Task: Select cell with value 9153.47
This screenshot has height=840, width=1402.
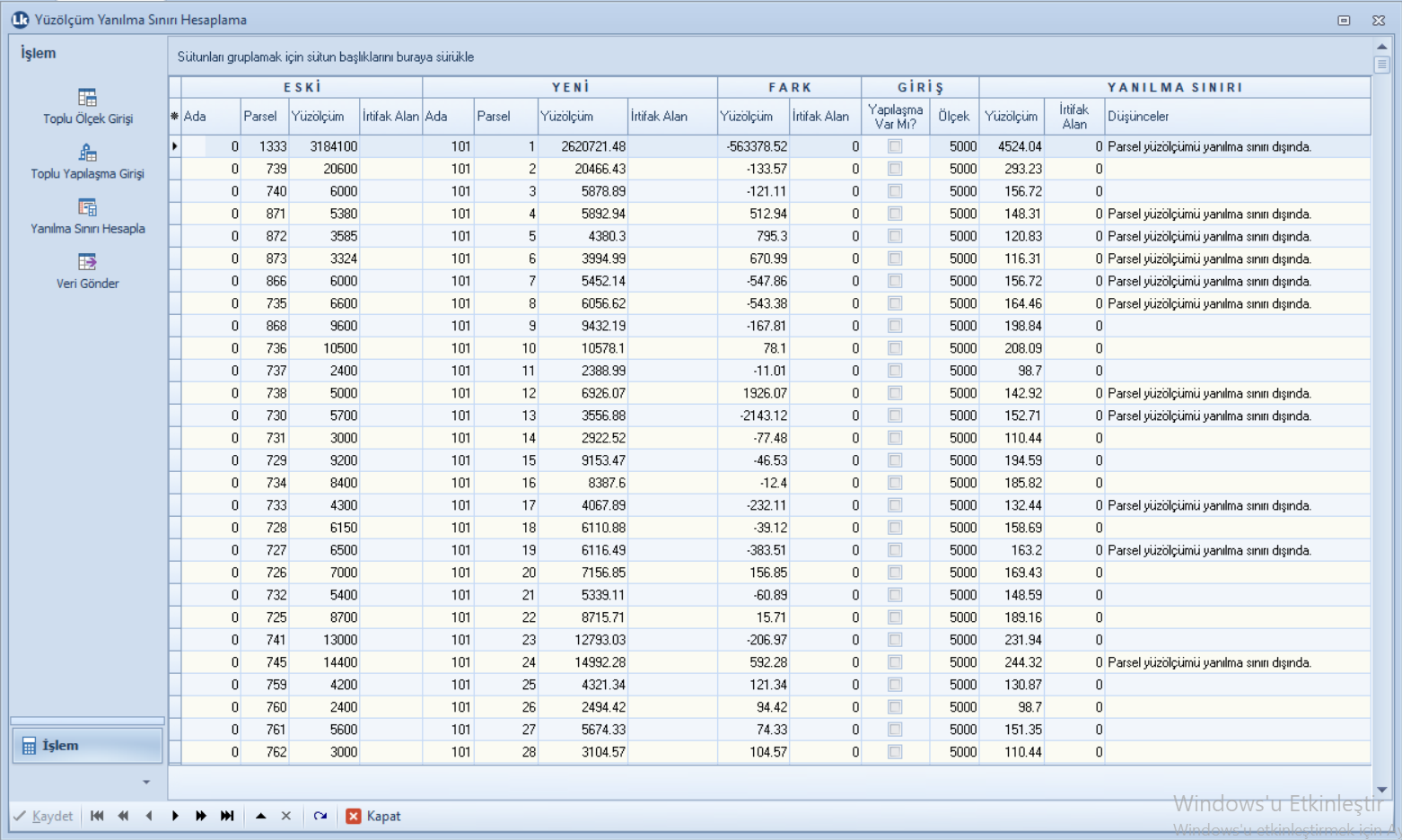Action: point(583,460)
